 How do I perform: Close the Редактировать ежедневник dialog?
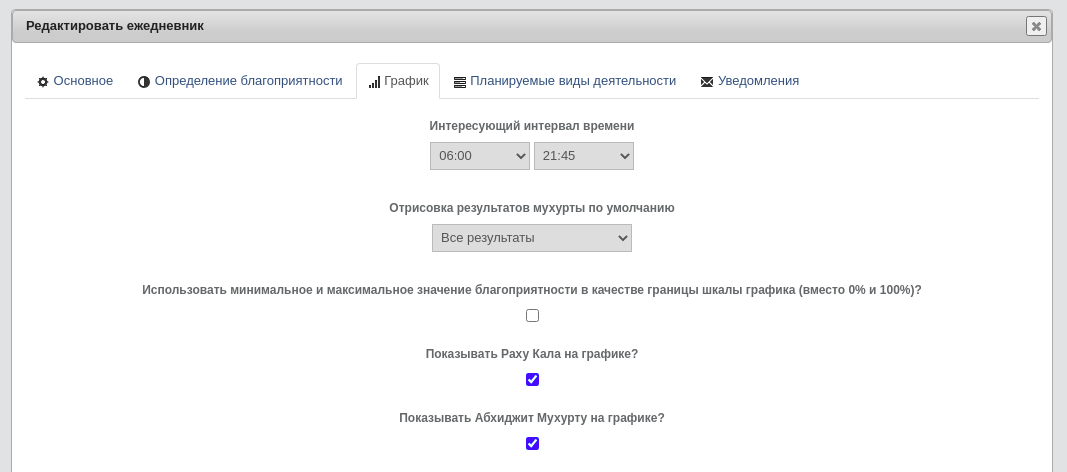pyautogui.click(x=1036, y=27)
